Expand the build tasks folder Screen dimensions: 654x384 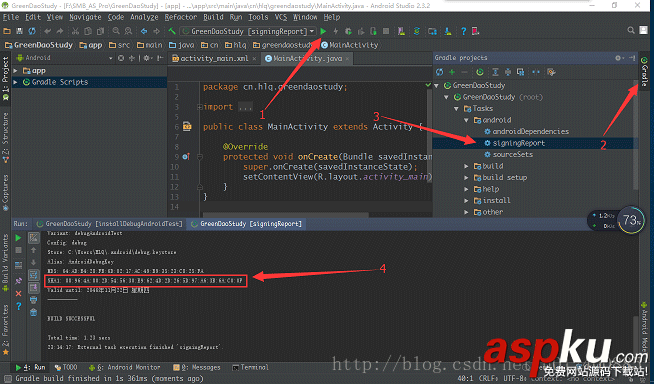[467, 166]
